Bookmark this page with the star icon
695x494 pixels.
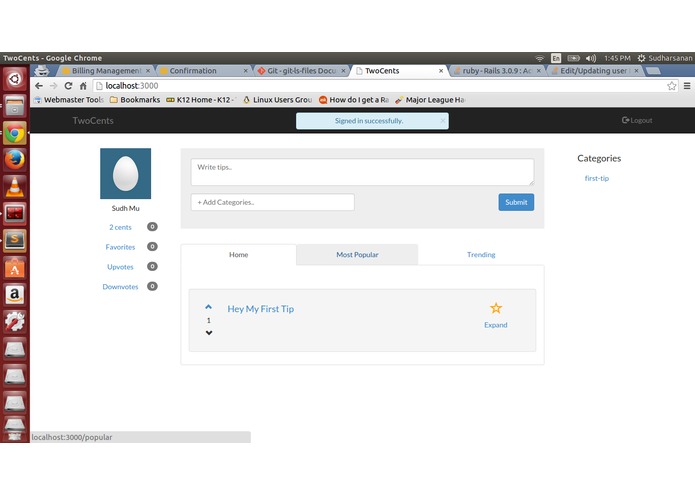click(x=672, y=86)
